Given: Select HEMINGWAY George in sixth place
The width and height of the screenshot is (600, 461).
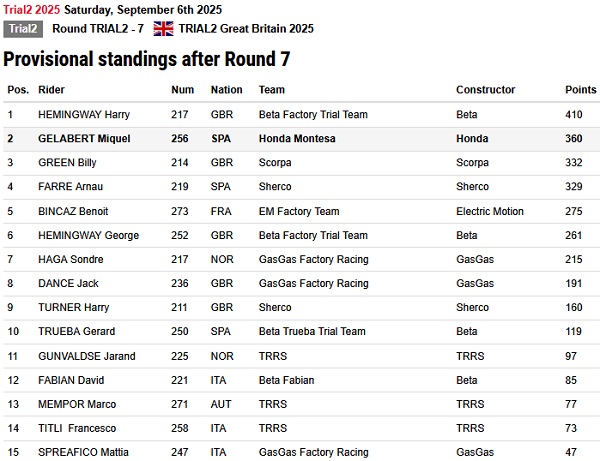Looking at the screenshot, I should 88,235.
